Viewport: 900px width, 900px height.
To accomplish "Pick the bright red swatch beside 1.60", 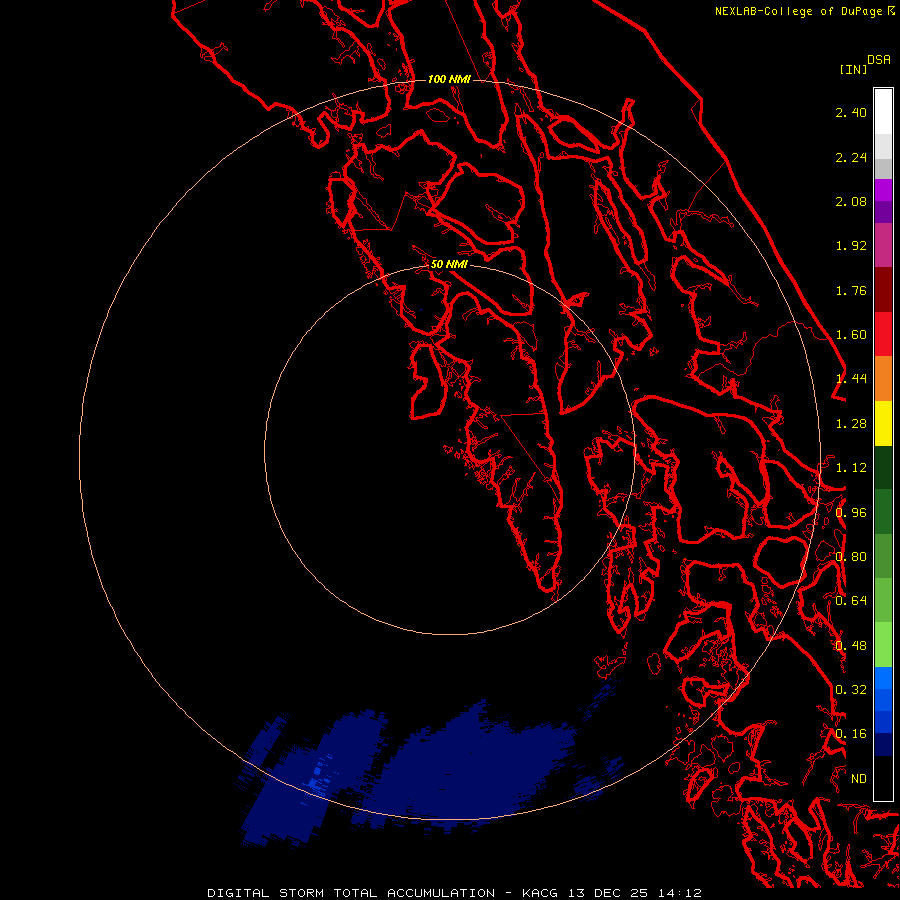I will coord(883,334).
